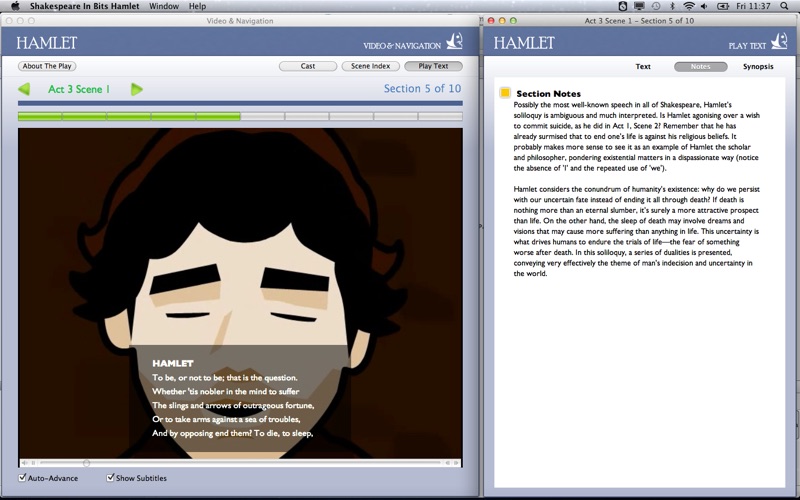Image resolution: width=800 pixels, height=500 pixels.
Task: Toggle the Show Subtitles checkbox
Action: (x=110, y=478)
